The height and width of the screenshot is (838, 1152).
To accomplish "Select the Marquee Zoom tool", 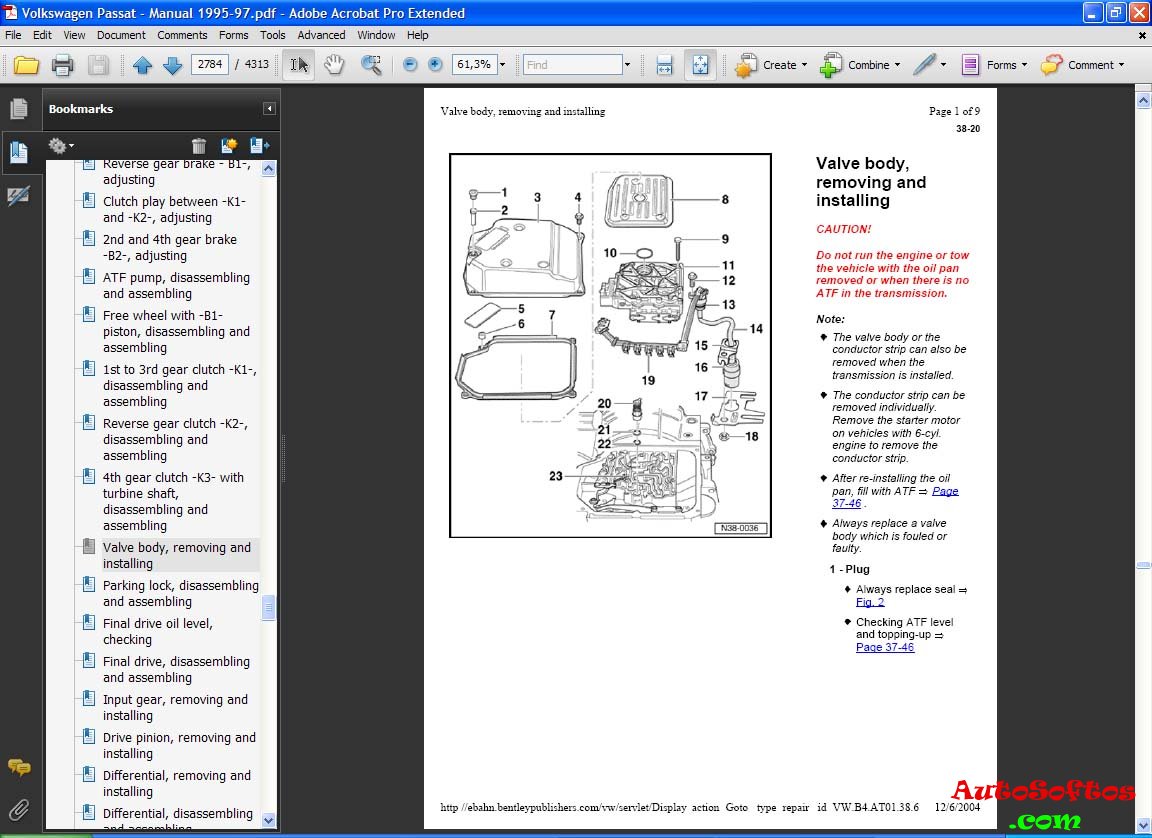I will [x=371, y=65].
